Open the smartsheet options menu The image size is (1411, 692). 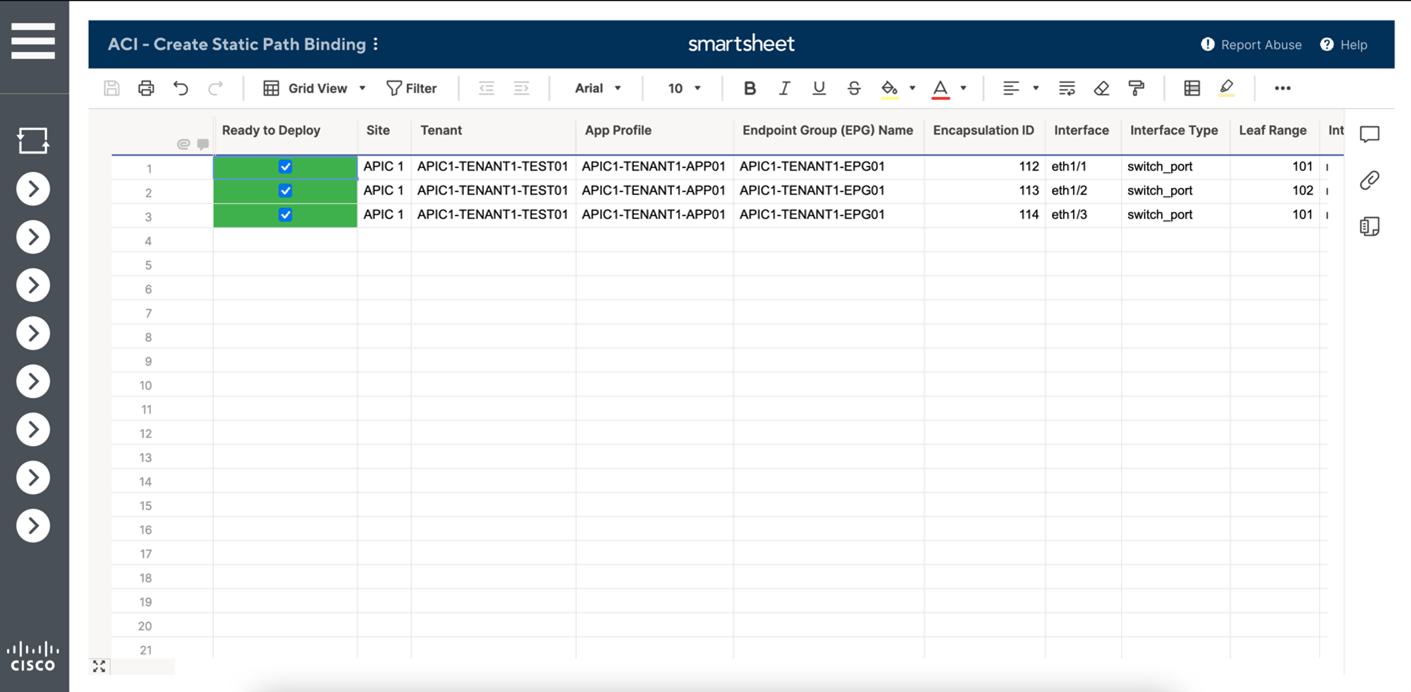(374, 45)
